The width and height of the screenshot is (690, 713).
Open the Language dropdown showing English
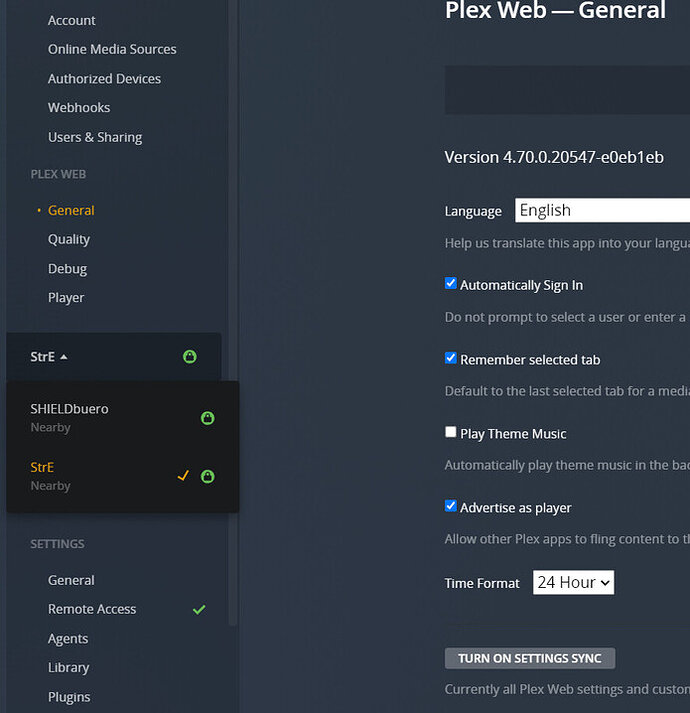602,210
